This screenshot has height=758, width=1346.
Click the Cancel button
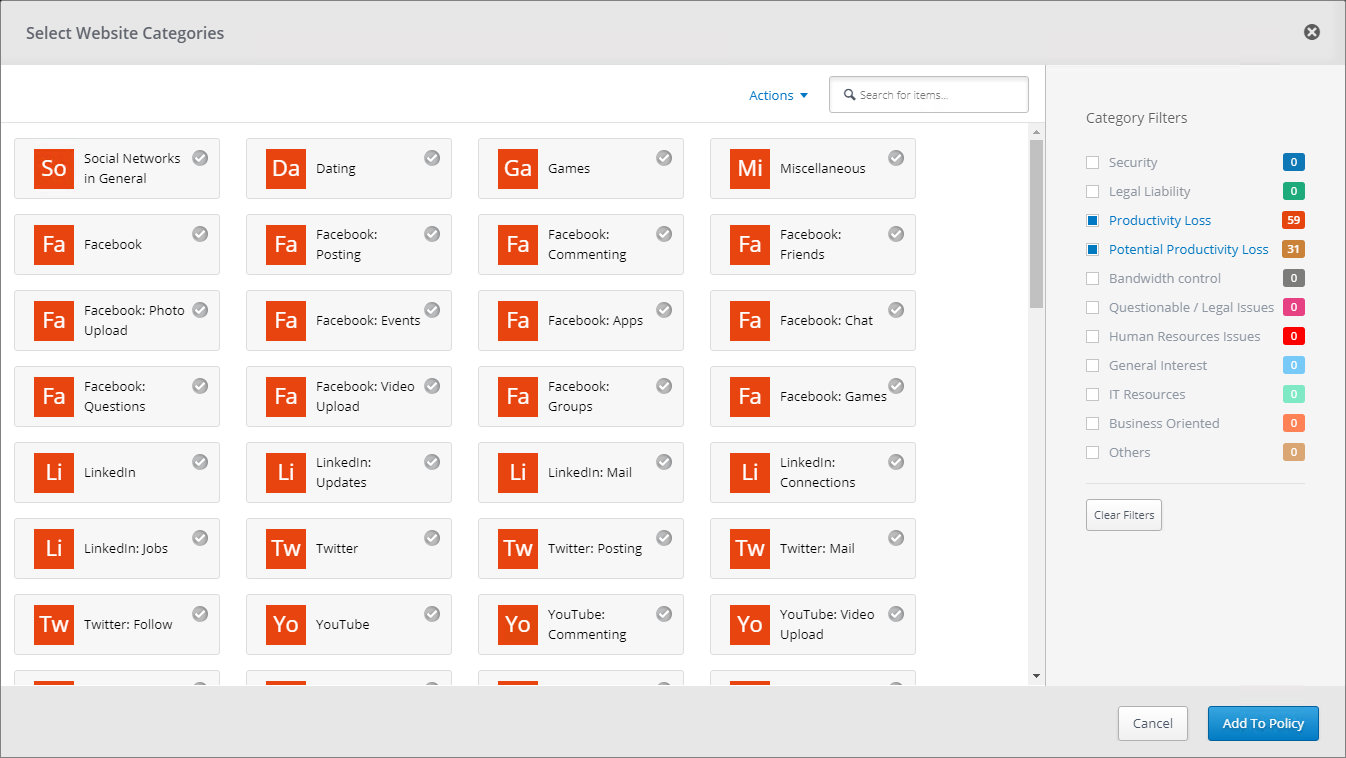[1153, 723]
